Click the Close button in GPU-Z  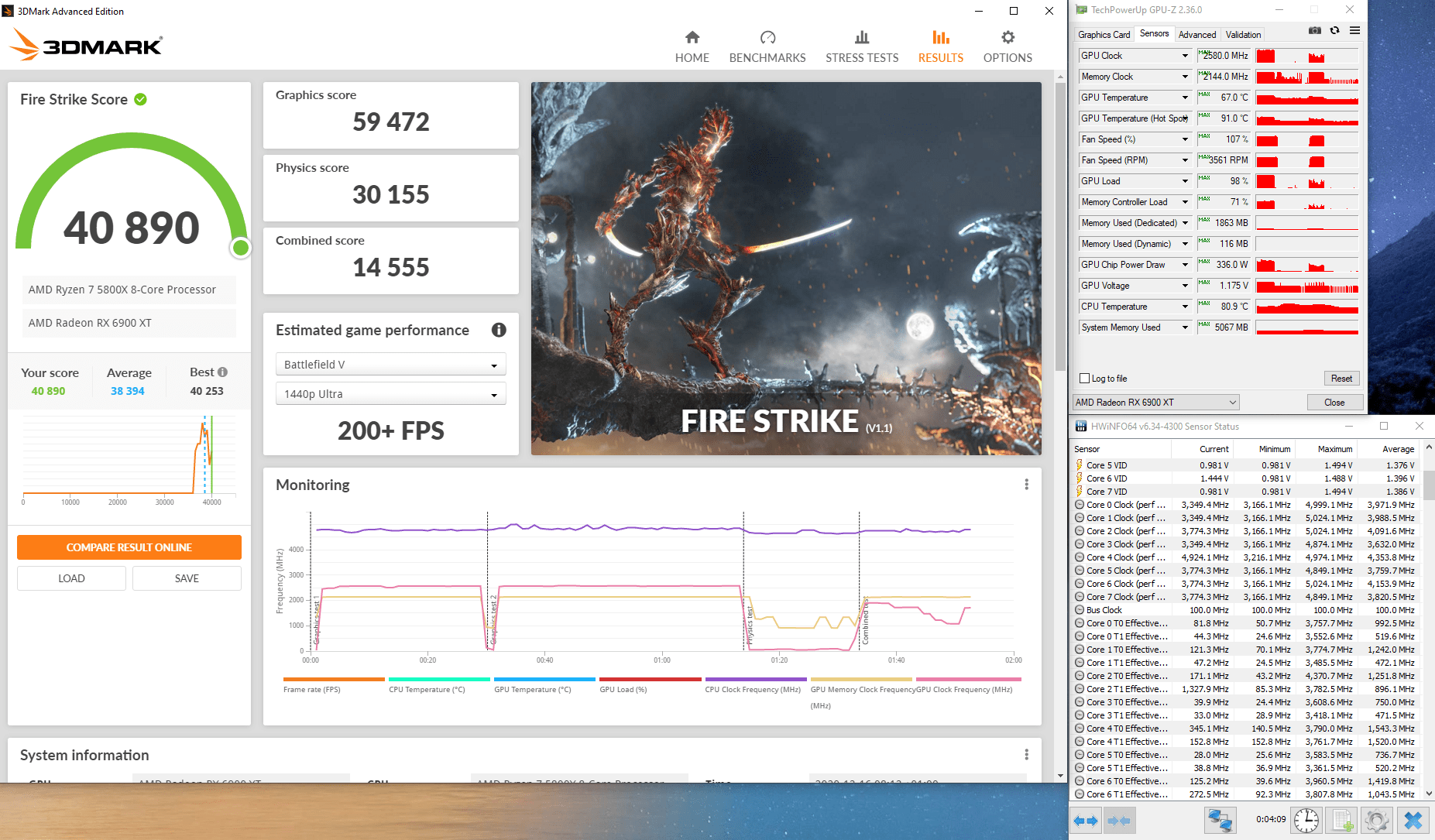pos(1334,403)
